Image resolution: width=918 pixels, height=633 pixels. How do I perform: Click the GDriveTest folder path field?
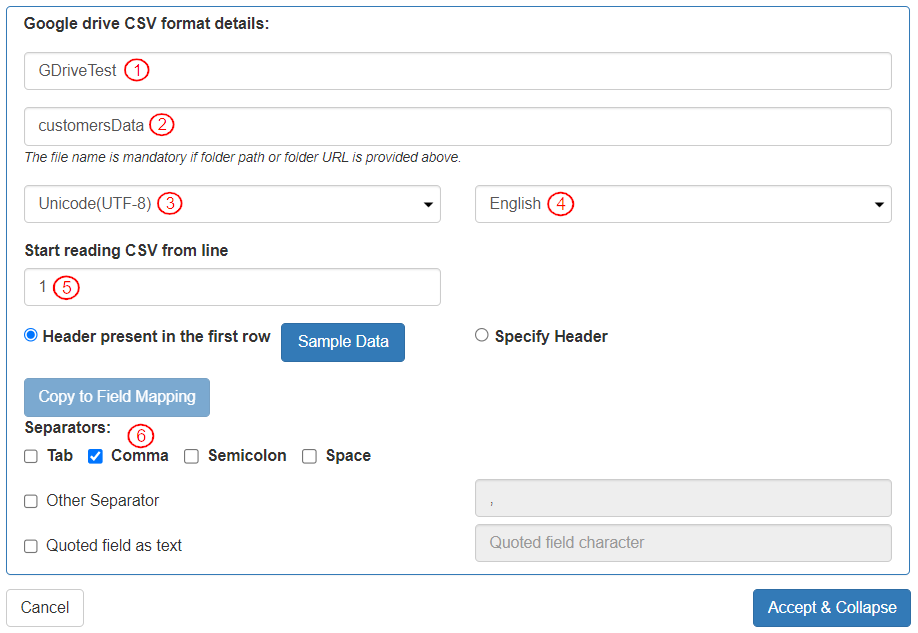(457, 71)
